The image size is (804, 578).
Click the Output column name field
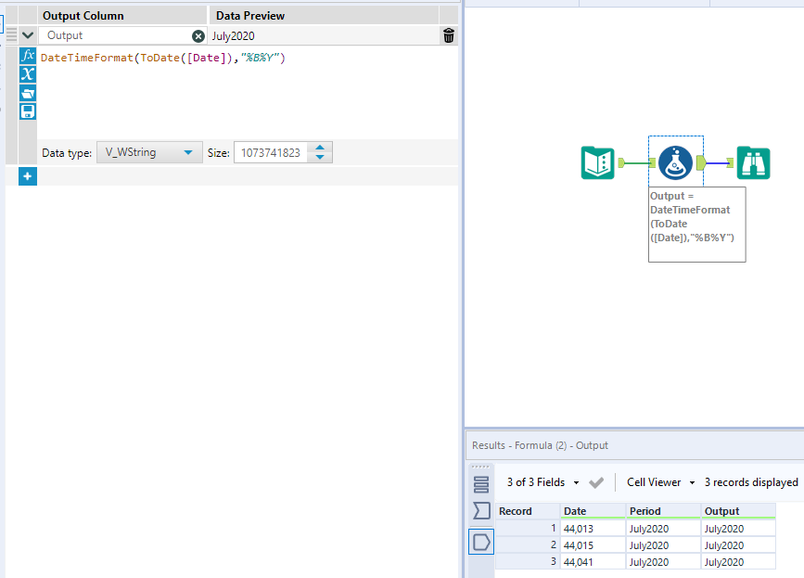(x=115, y=35)
